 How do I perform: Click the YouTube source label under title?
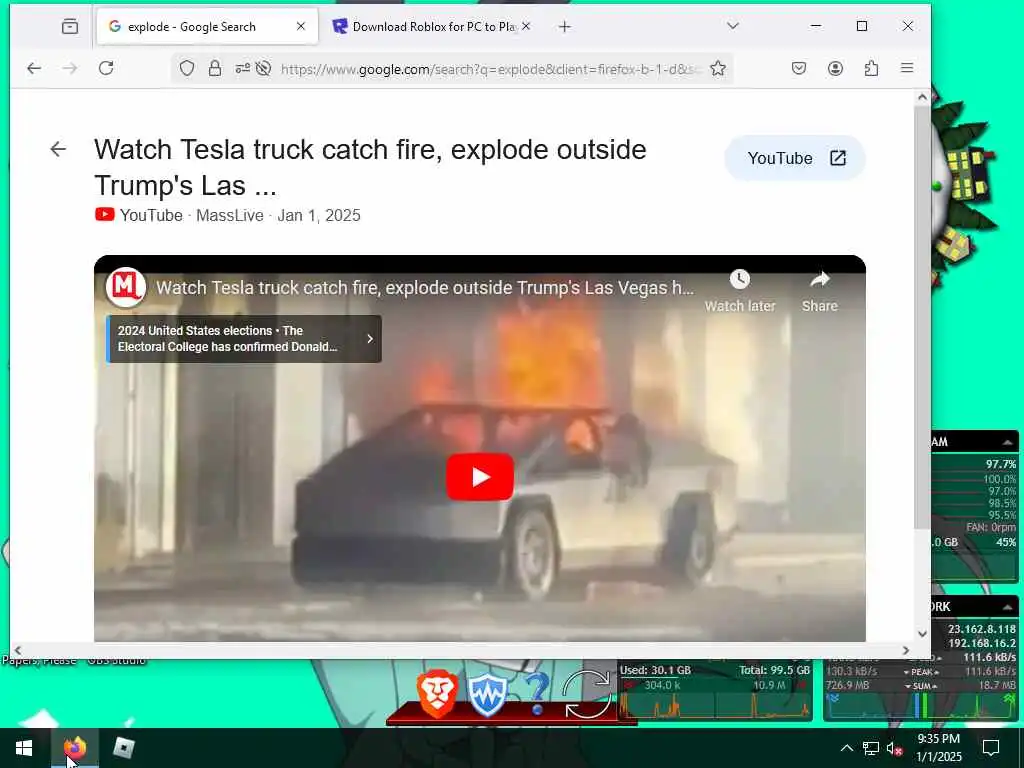point(151,216)
